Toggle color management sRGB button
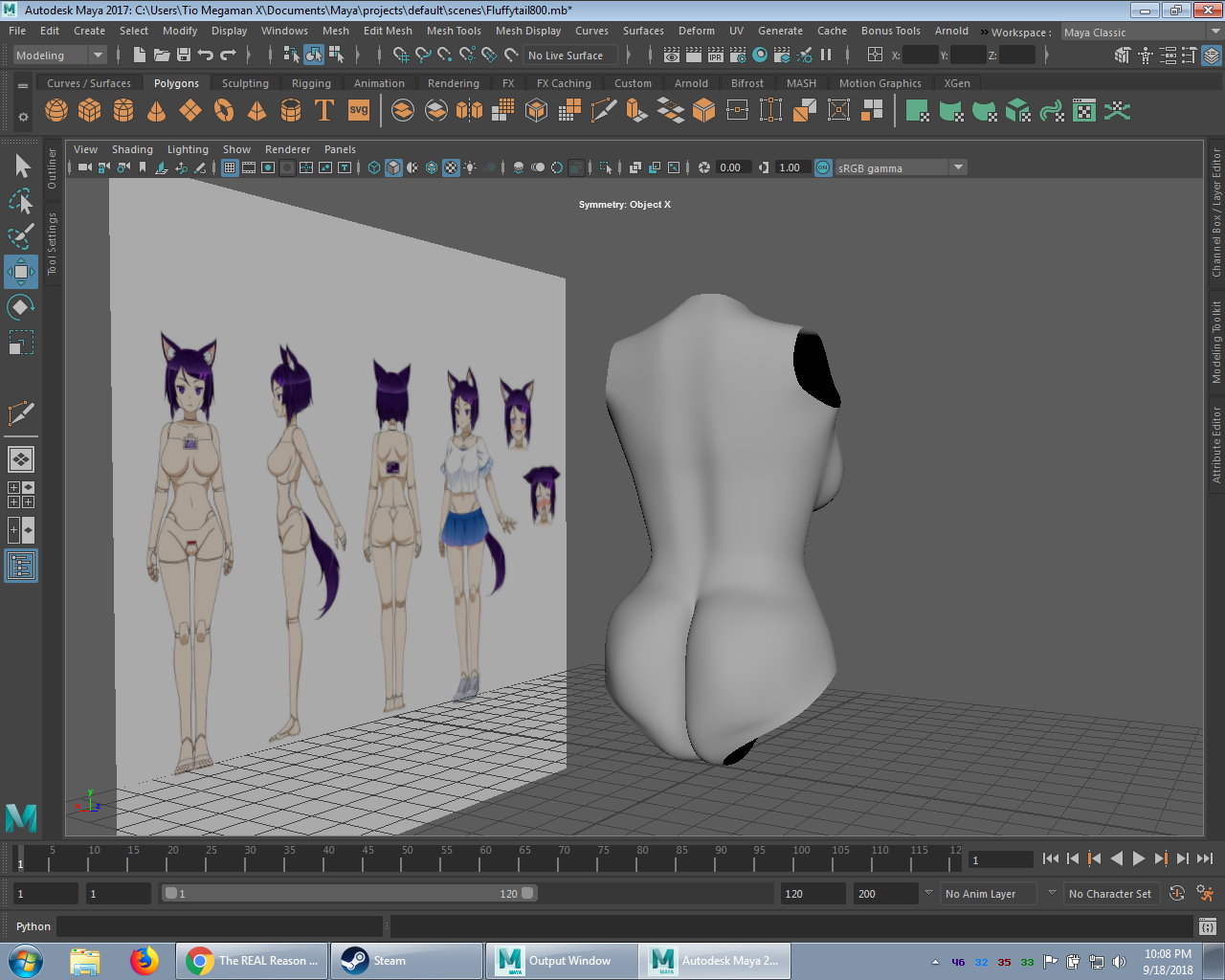The width and height of the screenshot is (1225, 980). click(823, 167)
